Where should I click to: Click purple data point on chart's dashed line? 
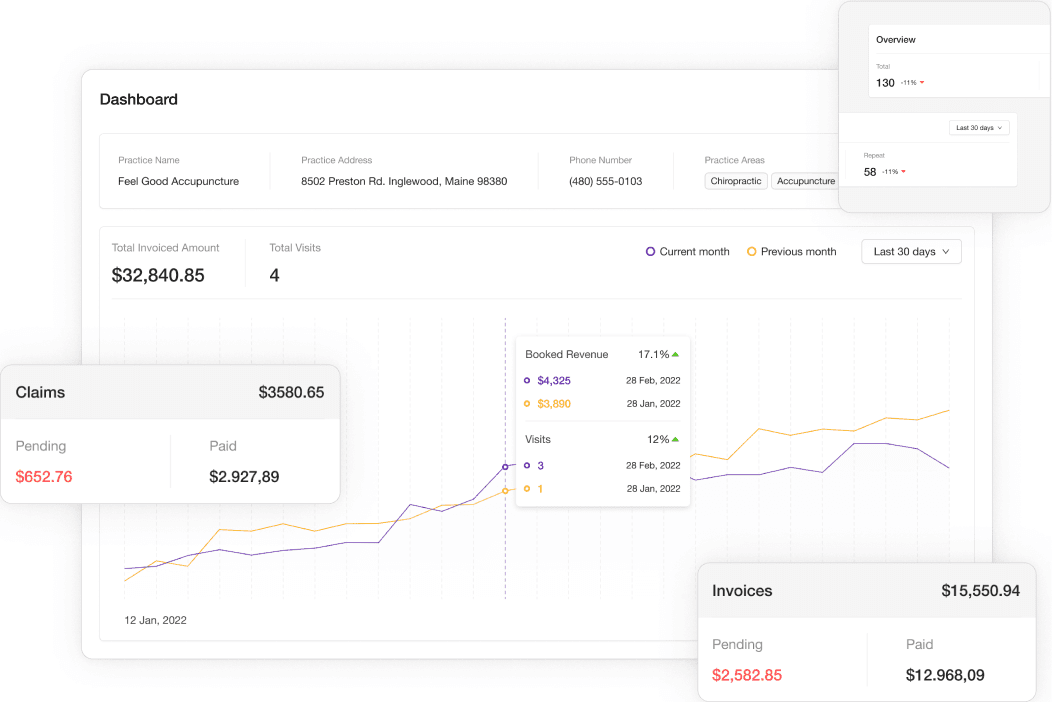click(505, 466)
